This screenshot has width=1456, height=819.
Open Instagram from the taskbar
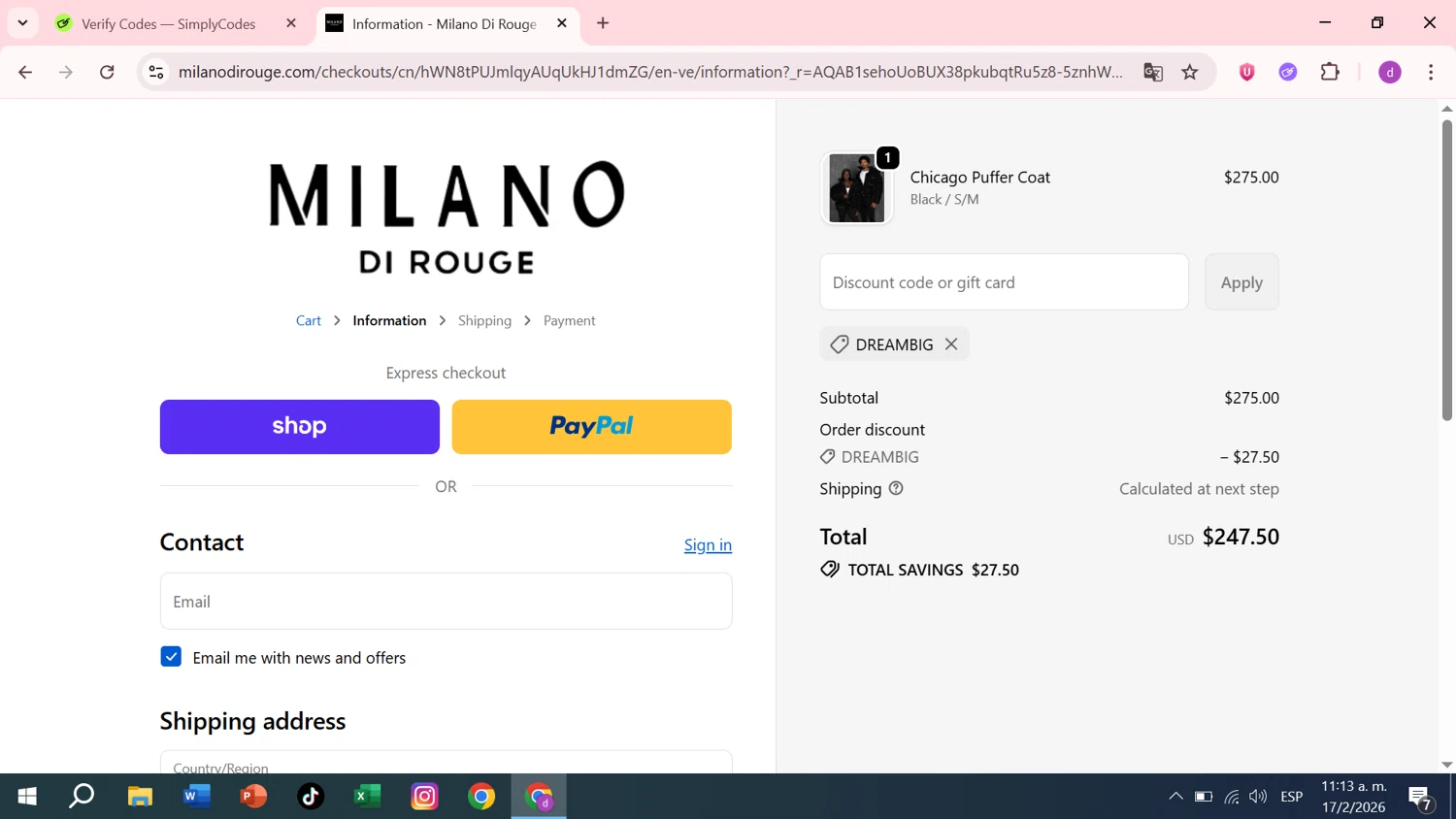[424, 797]
